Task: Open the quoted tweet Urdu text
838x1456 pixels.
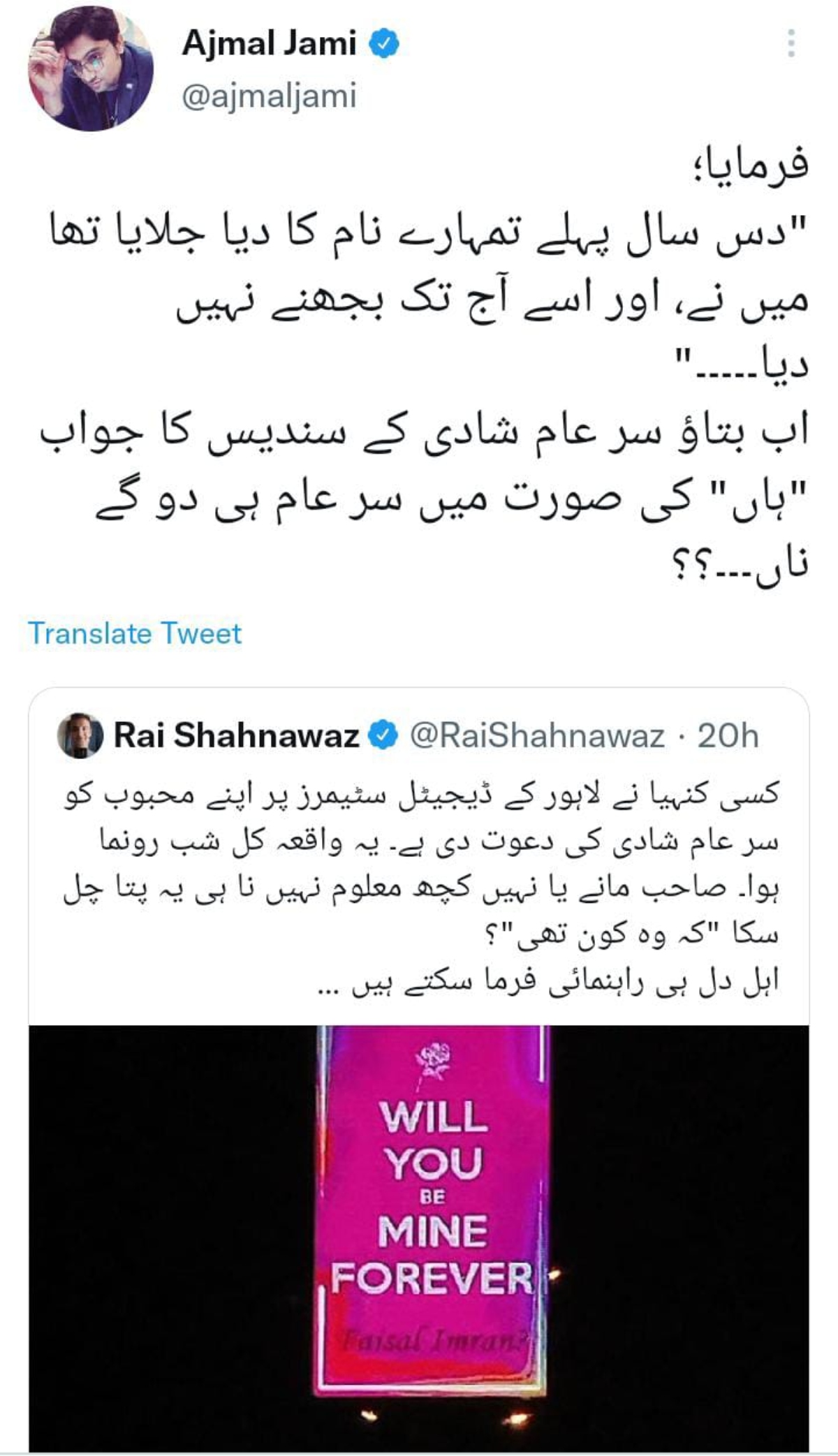Action: (421, 888)
